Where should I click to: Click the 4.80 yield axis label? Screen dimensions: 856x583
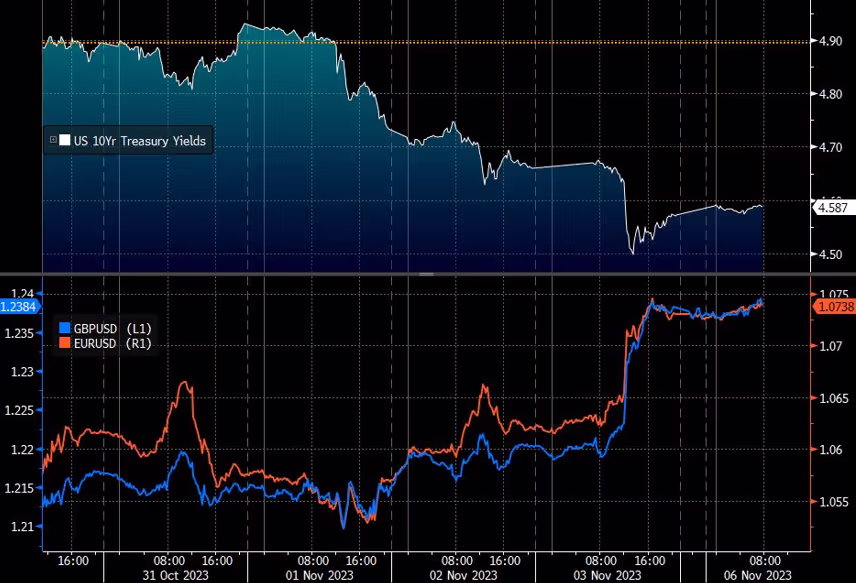click(830, 94)
